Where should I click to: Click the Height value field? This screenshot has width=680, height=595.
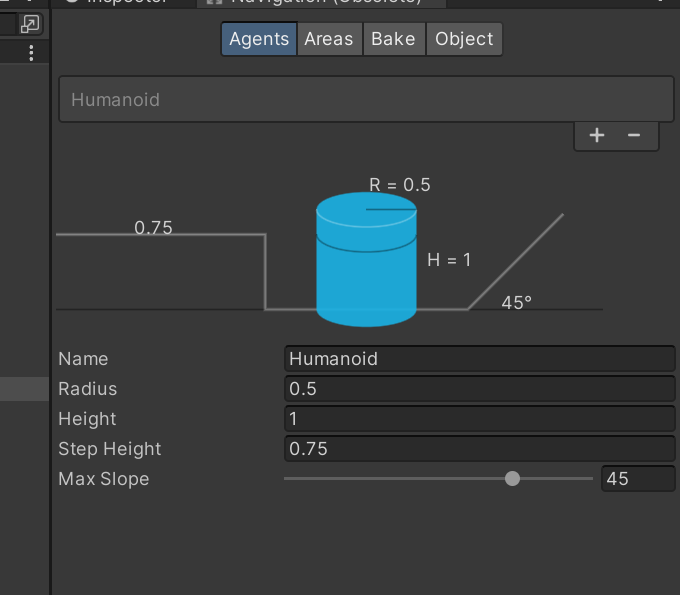(x=480, y=418)
